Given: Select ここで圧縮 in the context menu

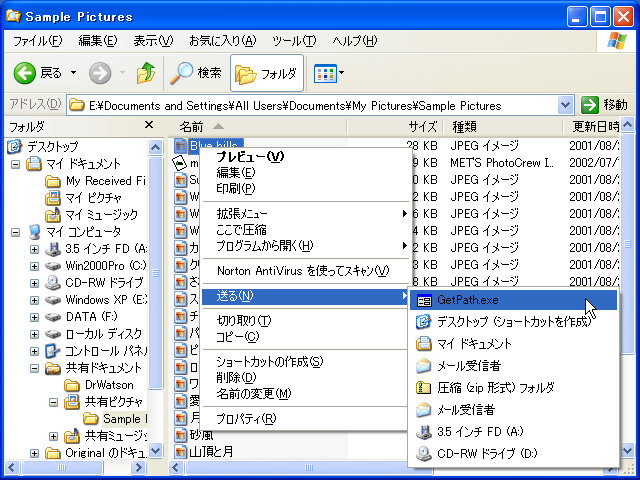Looking at the screenshot, I should (306, 230).
